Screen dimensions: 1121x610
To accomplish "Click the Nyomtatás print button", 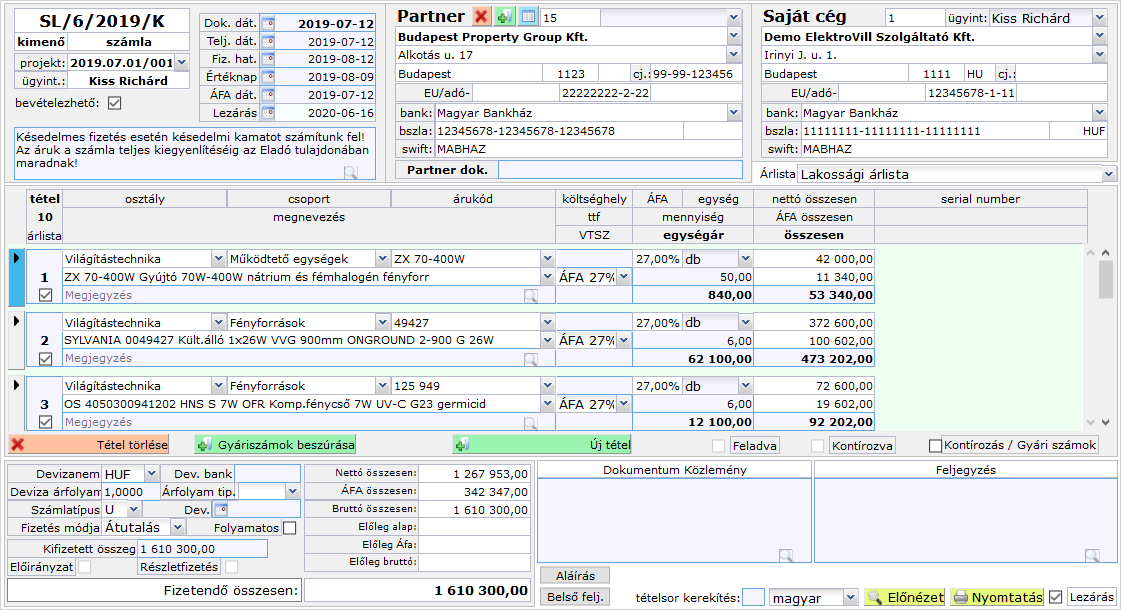I will pos(996,597).
